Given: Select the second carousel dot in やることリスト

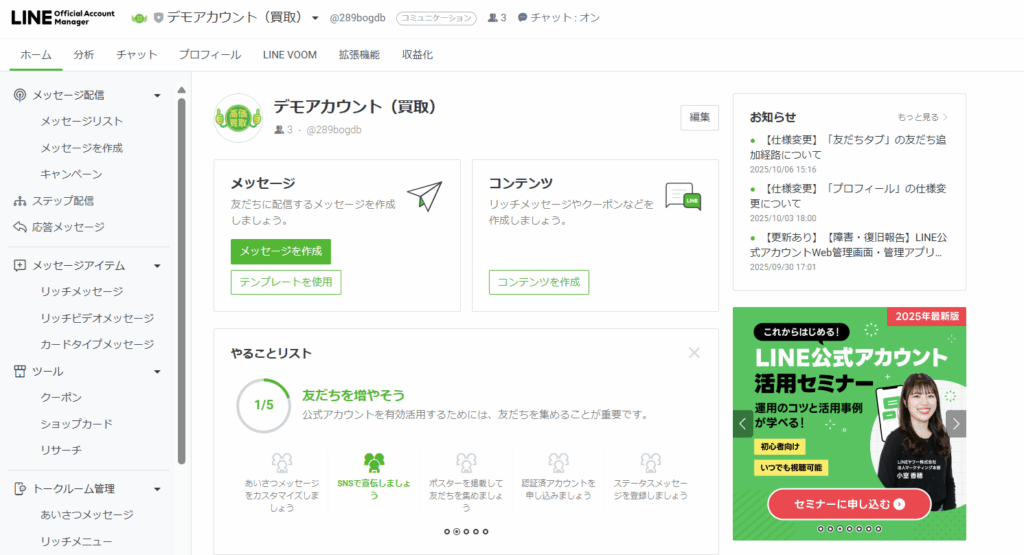Looking at the screenshot, I should pyautogui.click(x=457, y=531).
